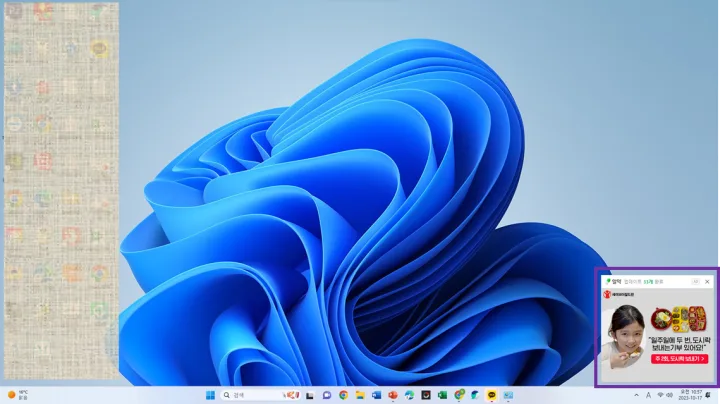Open Microsoft Edge from the taskbar
The image size is (720, 404).
coord(409,395)
